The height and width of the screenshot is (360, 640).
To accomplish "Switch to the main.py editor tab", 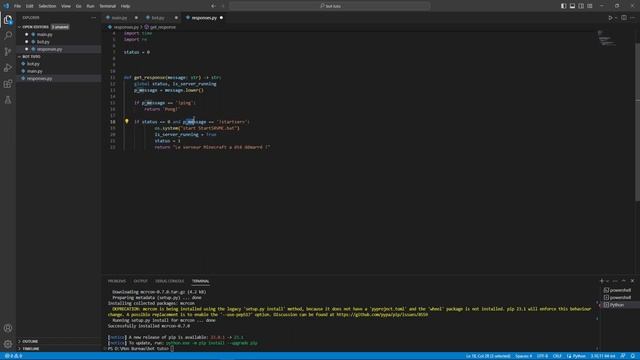I will 121,18.
